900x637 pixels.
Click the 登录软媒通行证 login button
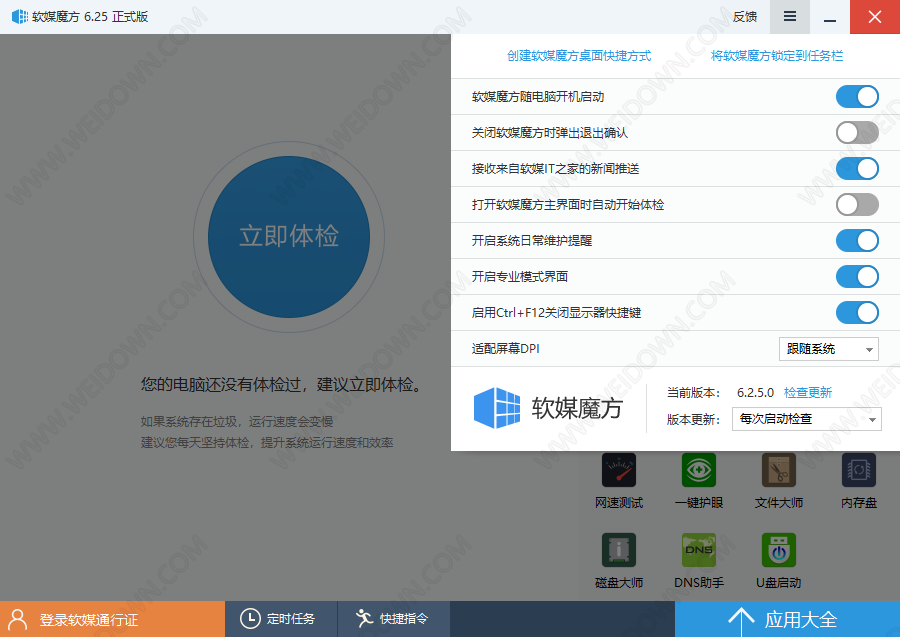(x=112, y=619)
